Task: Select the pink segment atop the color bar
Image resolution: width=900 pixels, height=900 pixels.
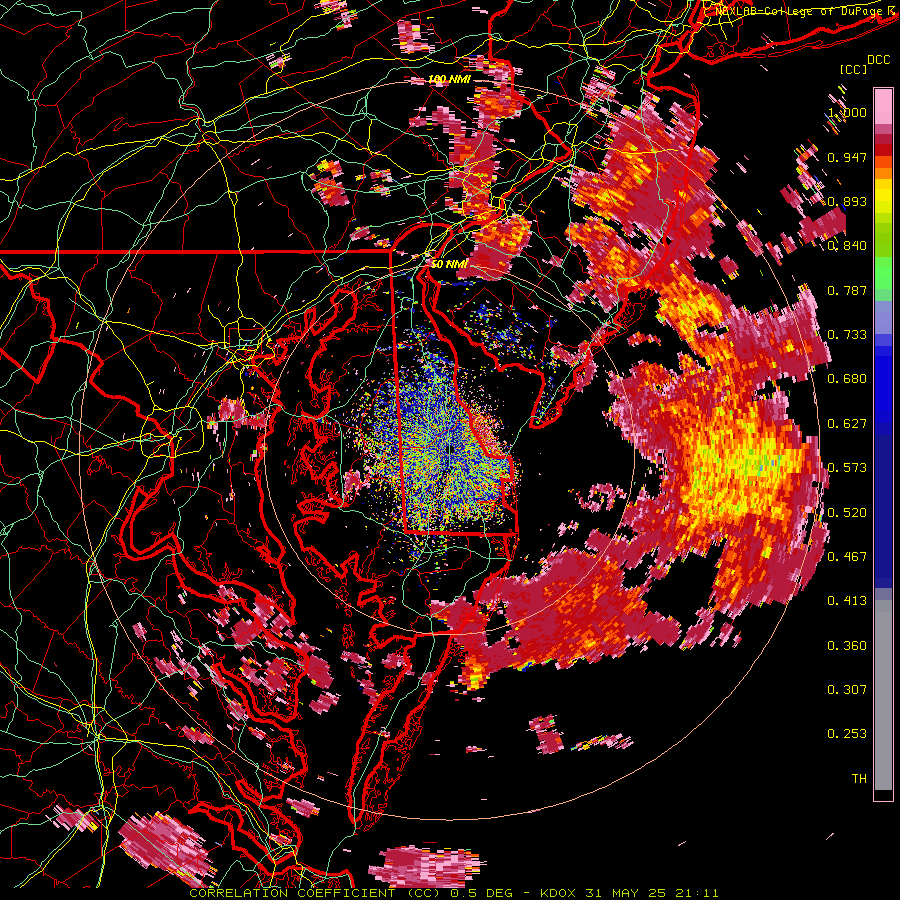Action: (883, 106)
